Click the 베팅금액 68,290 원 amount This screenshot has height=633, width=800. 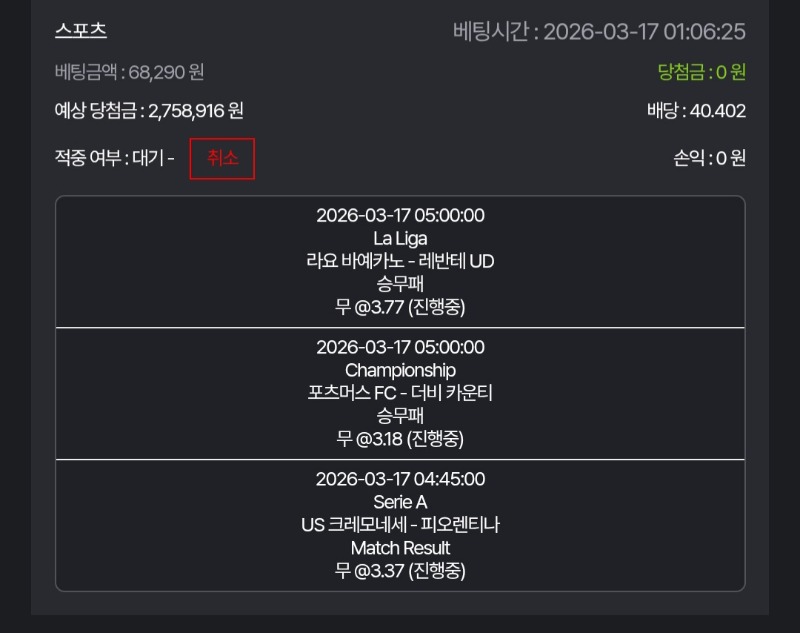pyautogui.click(x=130, y=72)
